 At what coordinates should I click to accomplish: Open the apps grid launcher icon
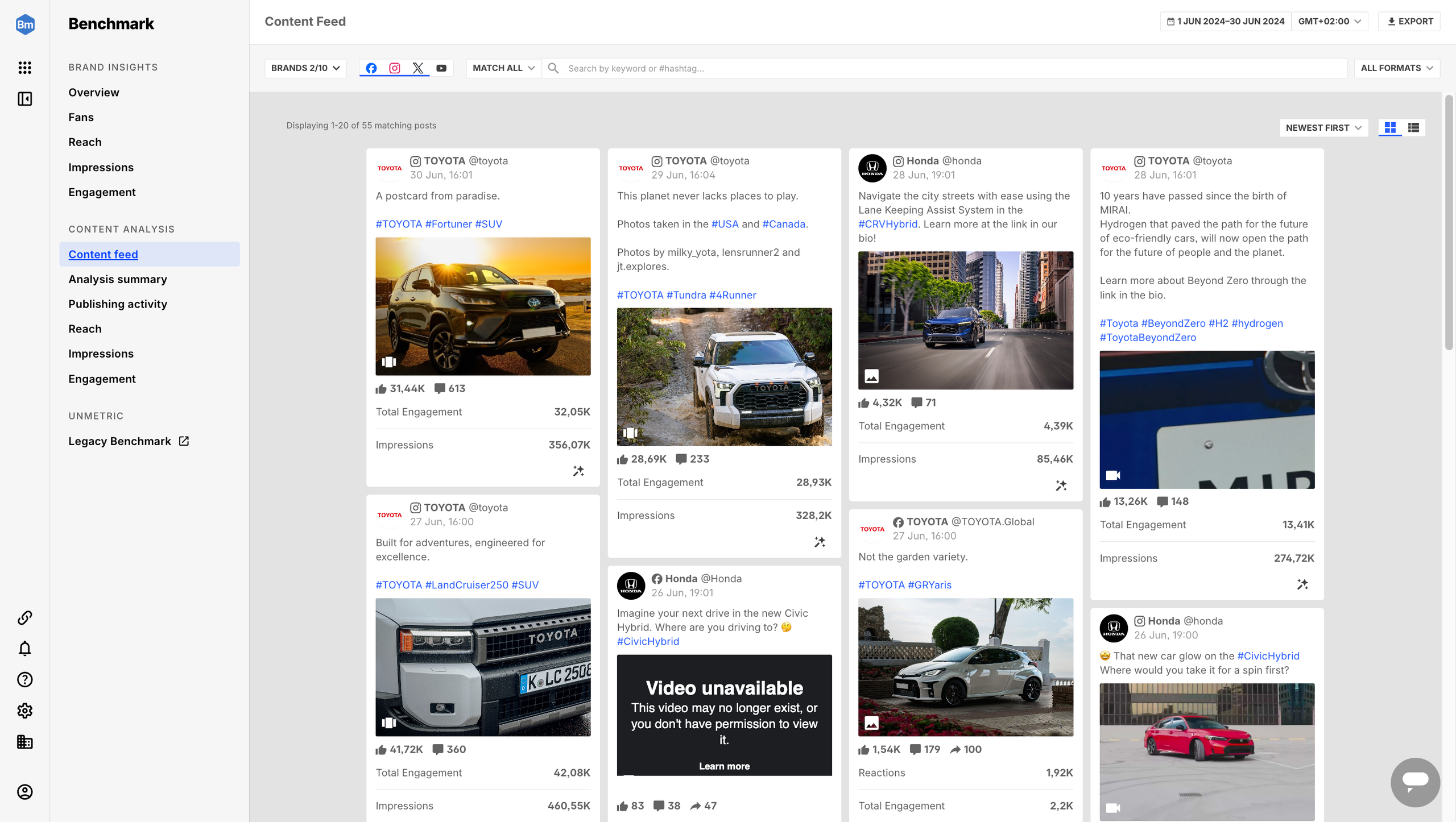pos(25,68)
